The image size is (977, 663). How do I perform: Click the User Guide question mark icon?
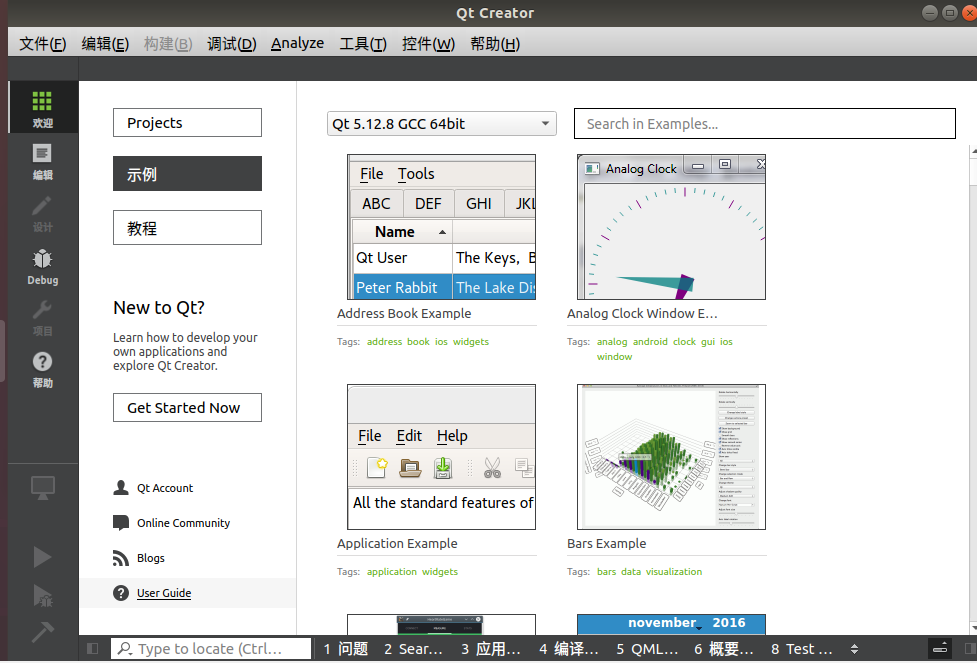121,593
